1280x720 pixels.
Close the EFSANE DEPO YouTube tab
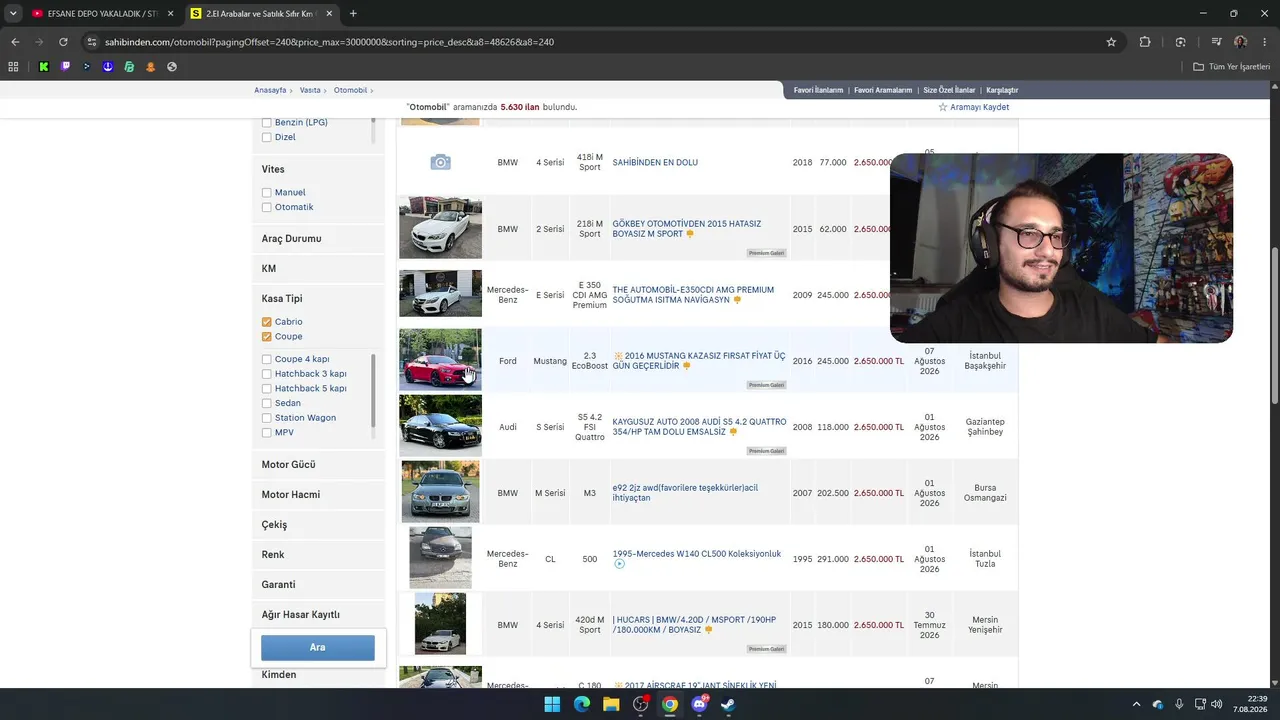pos(169,14)
